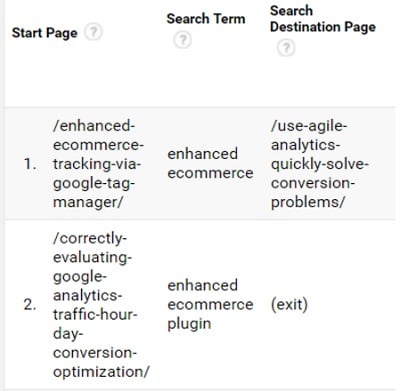
Task: Click 'manager/' ending the first start page
Action: [x=87, y=202]
